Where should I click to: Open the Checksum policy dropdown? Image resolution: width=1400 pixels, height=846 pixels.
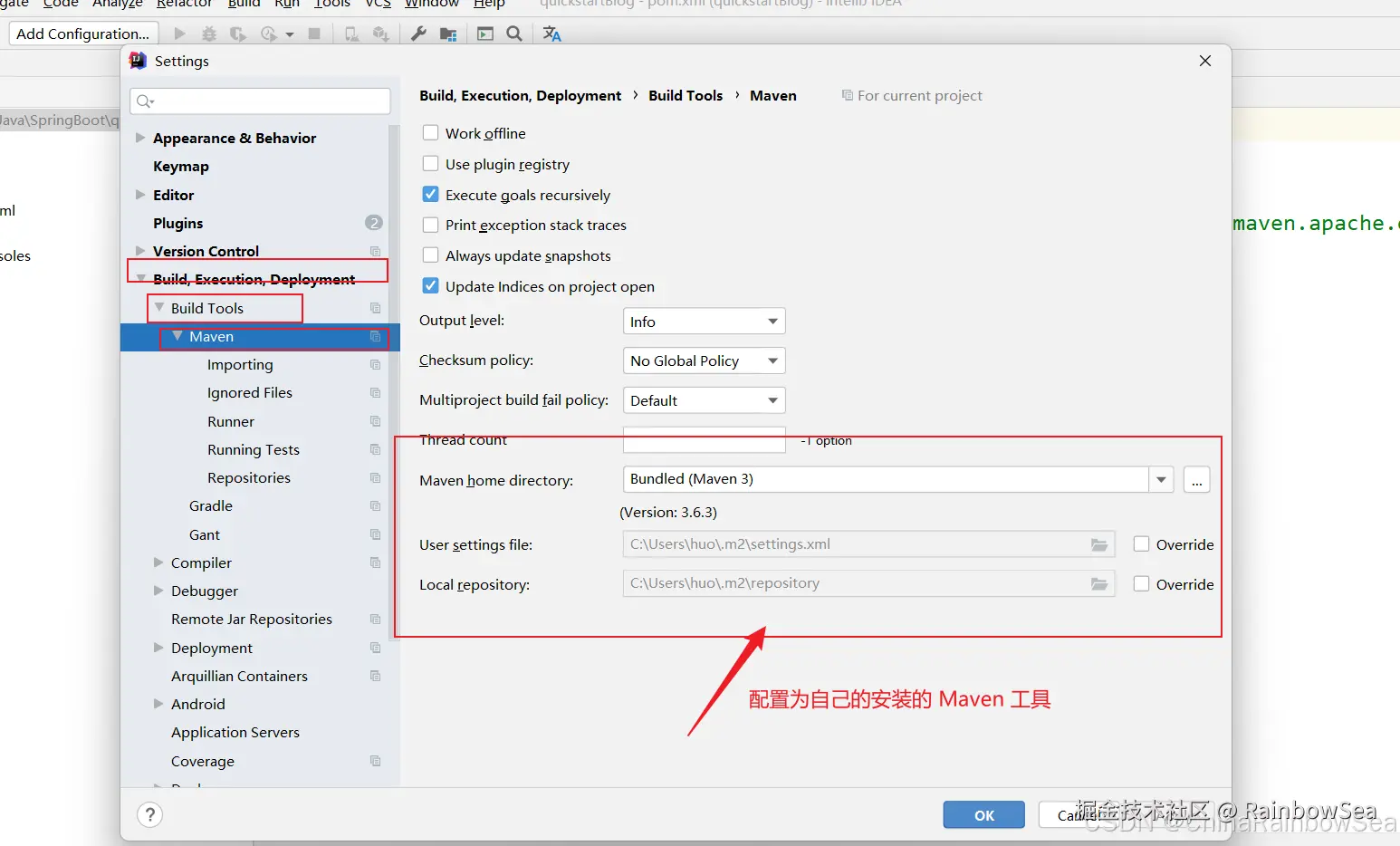tap(704, 361)
